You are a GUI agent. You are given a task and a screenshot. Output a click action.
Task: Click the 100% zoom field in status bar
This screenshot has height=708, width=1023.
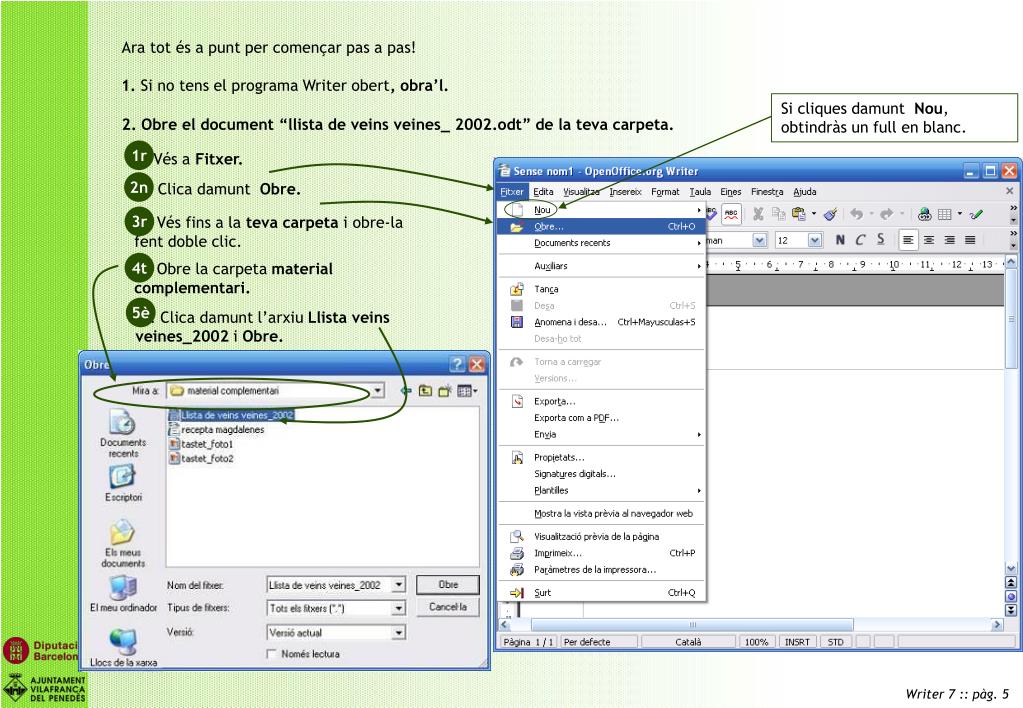[x=756, y=642]
